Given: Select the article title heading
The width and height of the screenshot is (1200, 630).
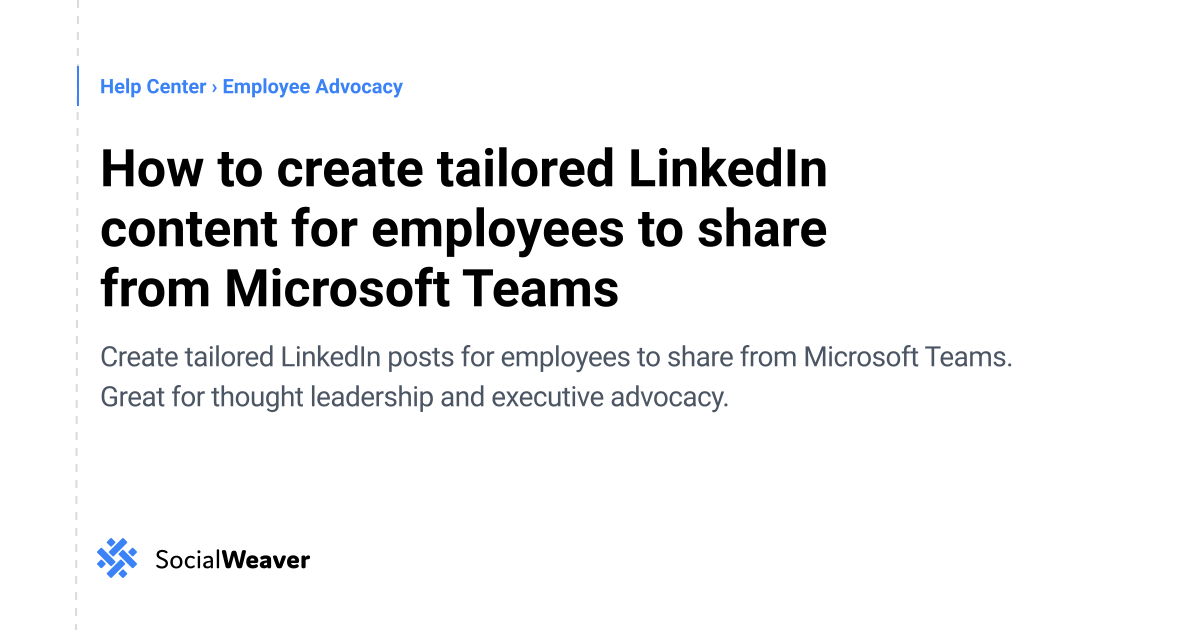Looking at the screenshot, I should 464,229.
